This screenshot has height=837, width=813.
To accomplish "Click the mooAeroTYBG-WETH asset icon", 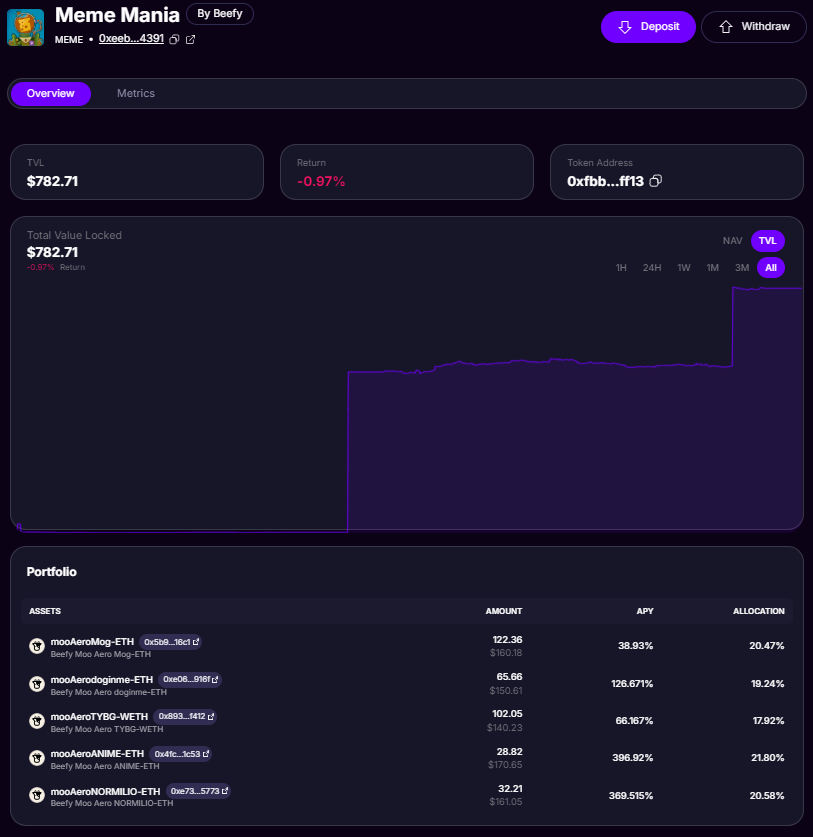I will point(37,721).
